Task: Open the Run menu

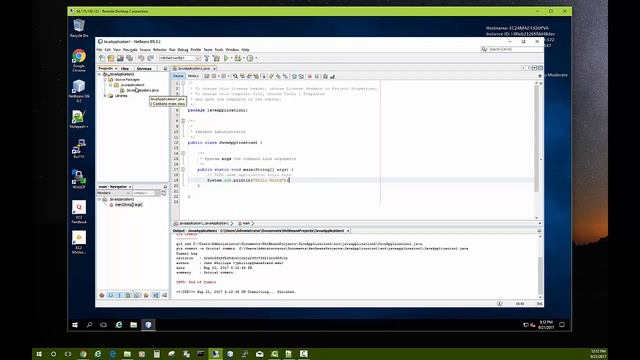Action: tap(172, 50)
